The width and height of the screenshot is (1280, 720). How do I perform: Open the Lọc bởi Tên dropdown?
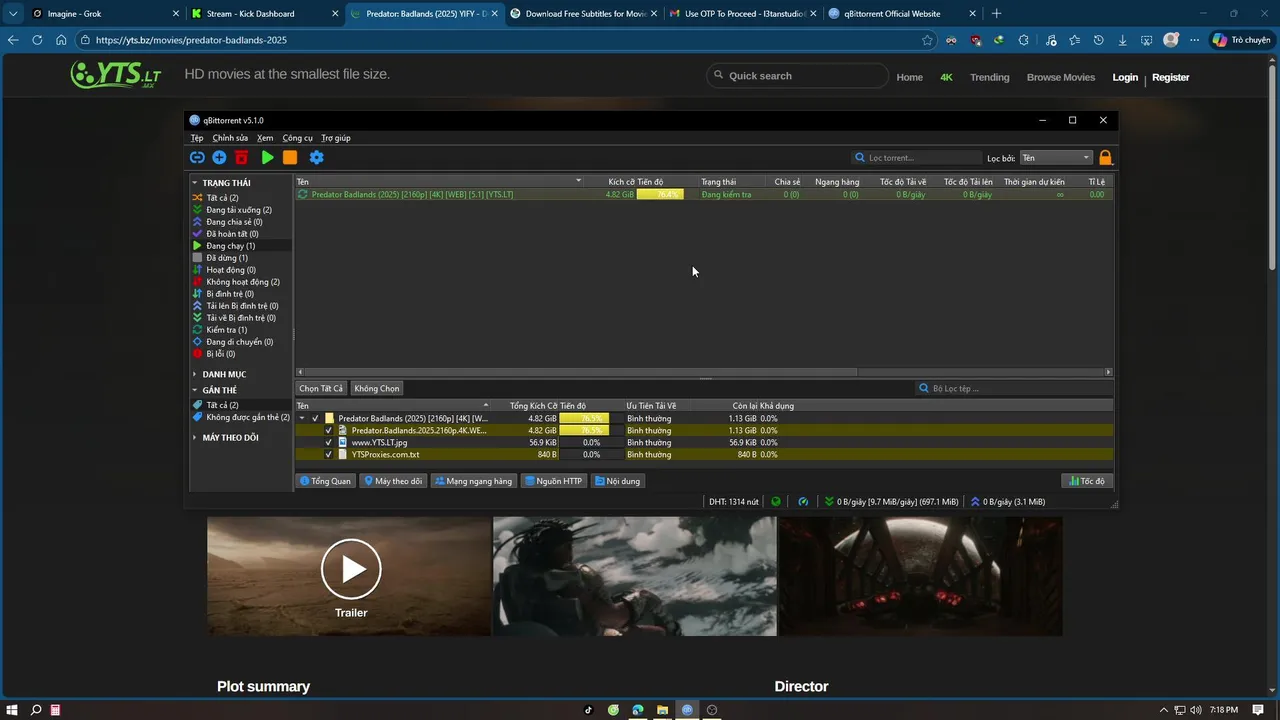point(1056,158)
